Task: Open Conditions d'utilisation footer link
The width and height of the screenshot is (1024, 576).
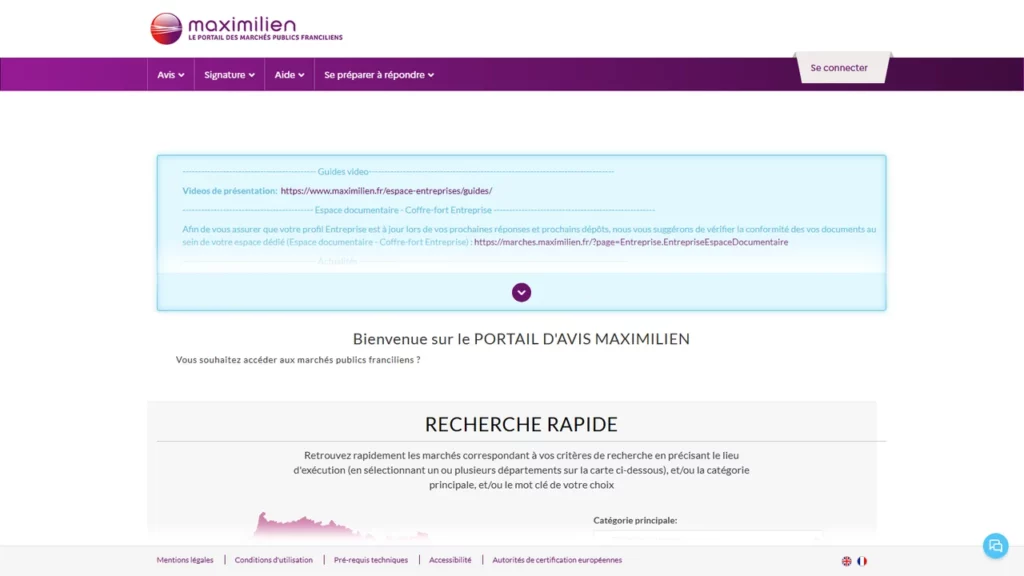Action: [274, 560]
